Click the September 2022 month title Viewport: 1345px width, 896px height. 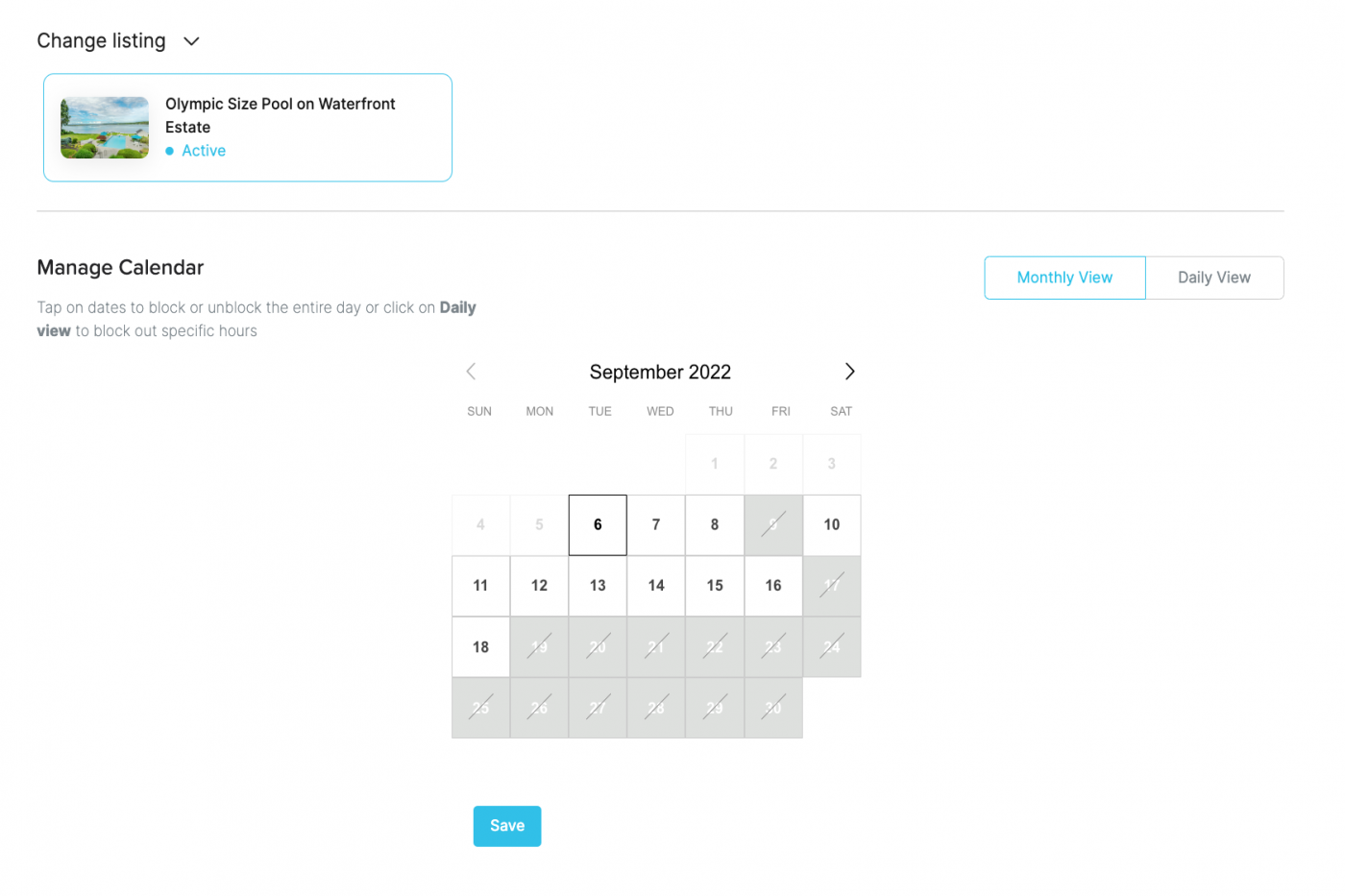click(x=660, y=372)
